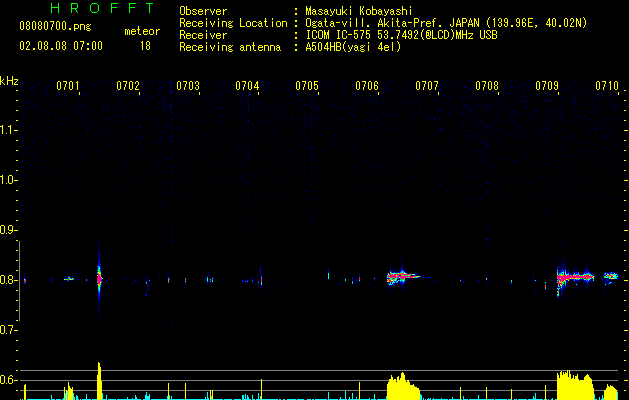Image resolution: width=629 pixels, height=400 pixels.
Task: Click the Observer label
Action: tap(203, 11)
